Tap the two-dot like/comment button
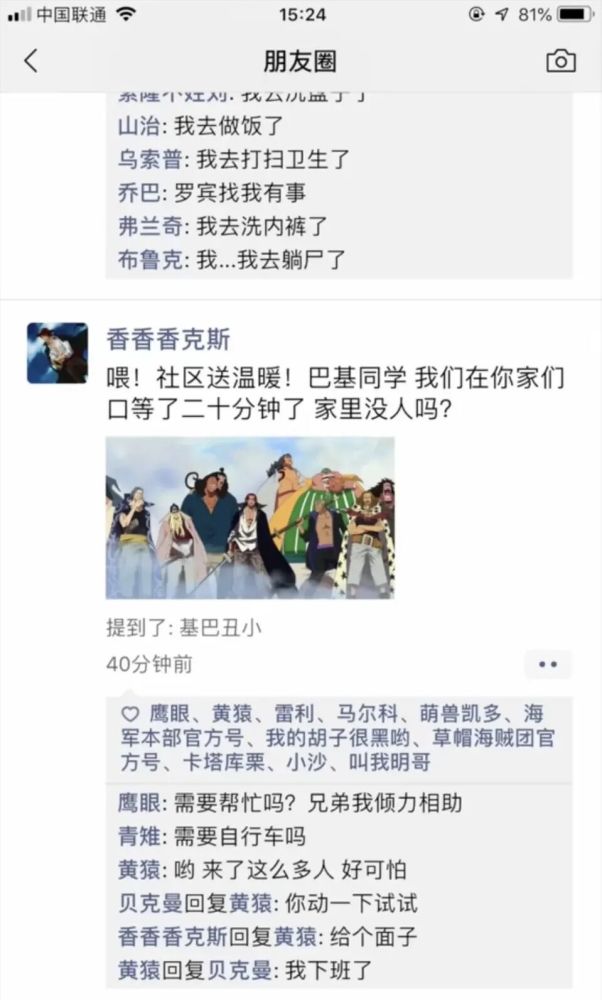 [548, 665]
